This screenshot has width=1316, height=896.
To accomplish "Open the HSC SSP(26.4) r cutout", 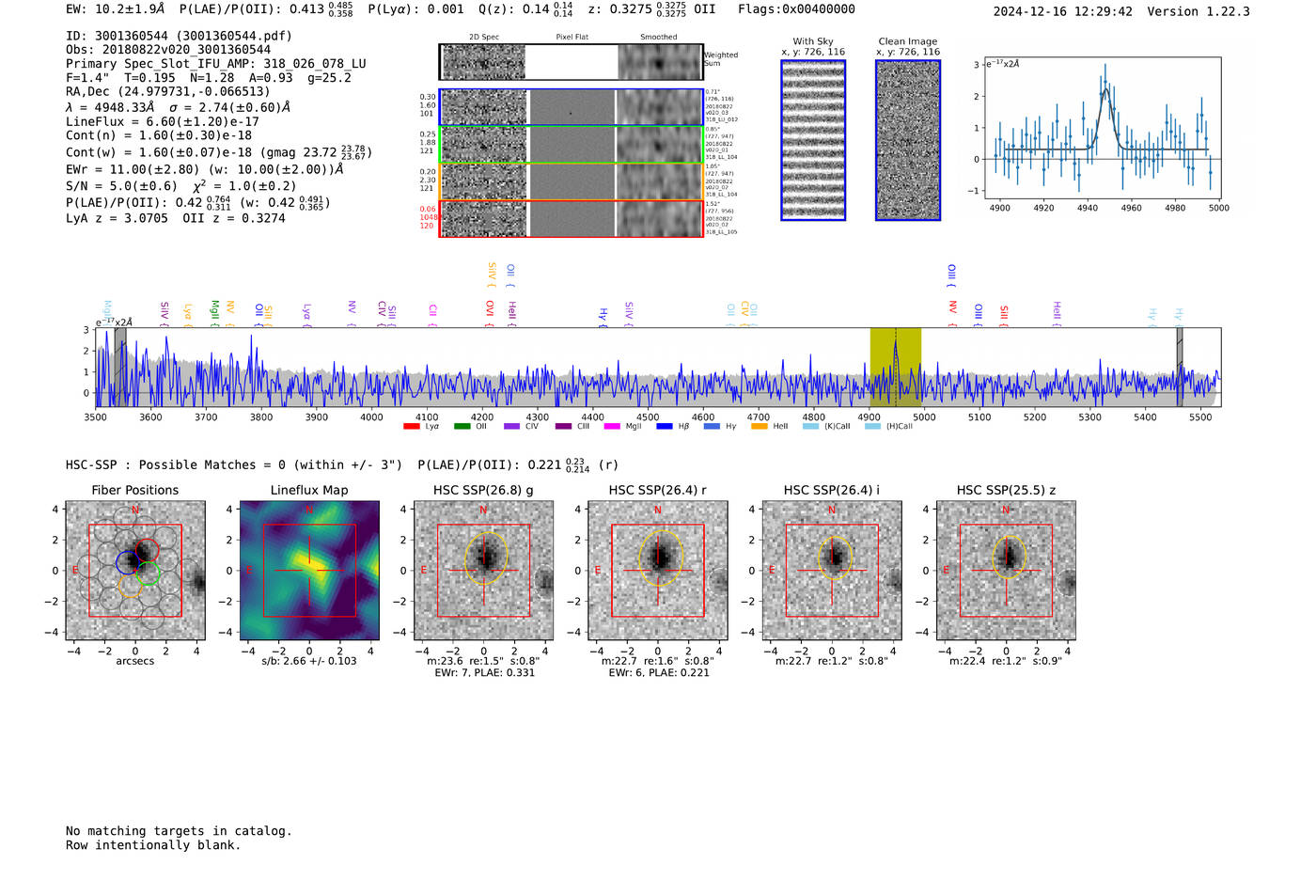I will coord(658,571).
